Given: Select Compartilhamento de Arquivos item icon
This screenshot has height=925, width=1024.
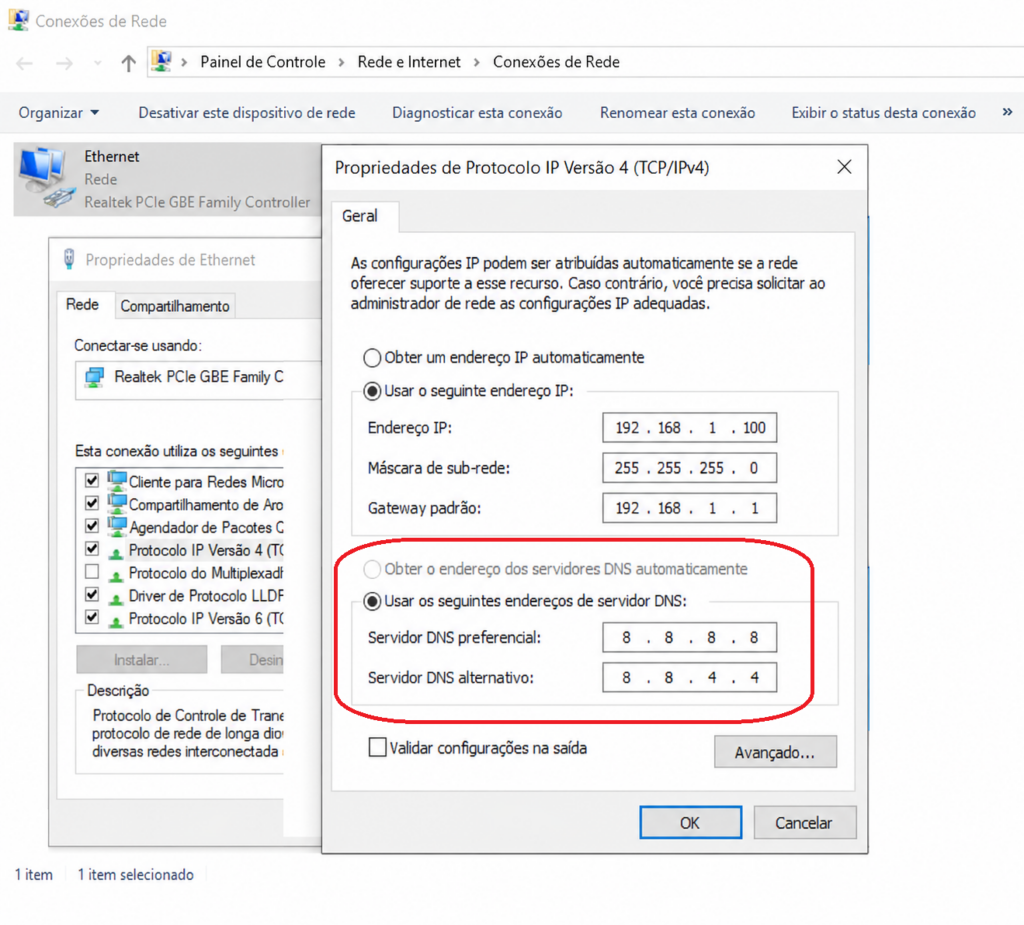Looking at the screenshot, I should point(117,504).
